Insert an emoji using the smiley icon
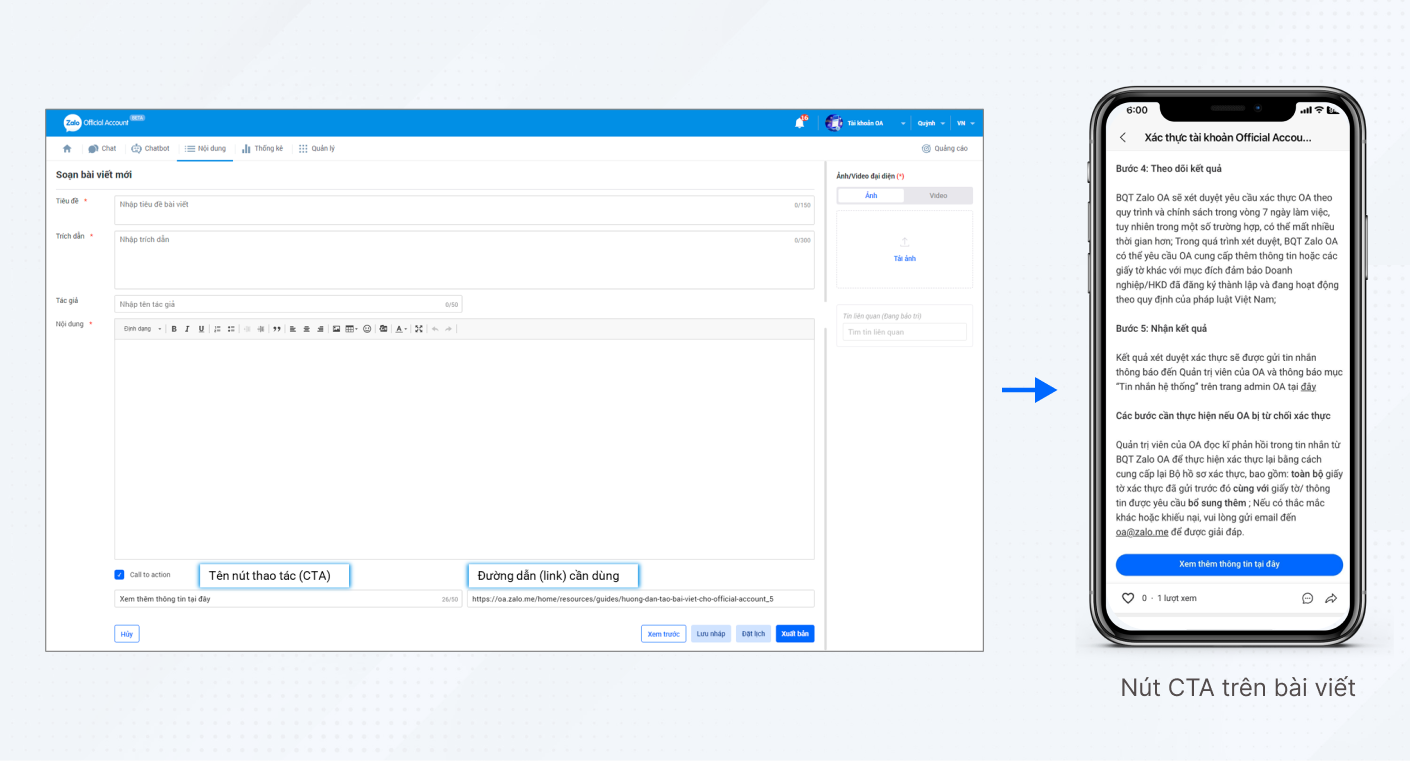Screen dimensions: 1410x761 pyautogui.click(x=367, y=329)
